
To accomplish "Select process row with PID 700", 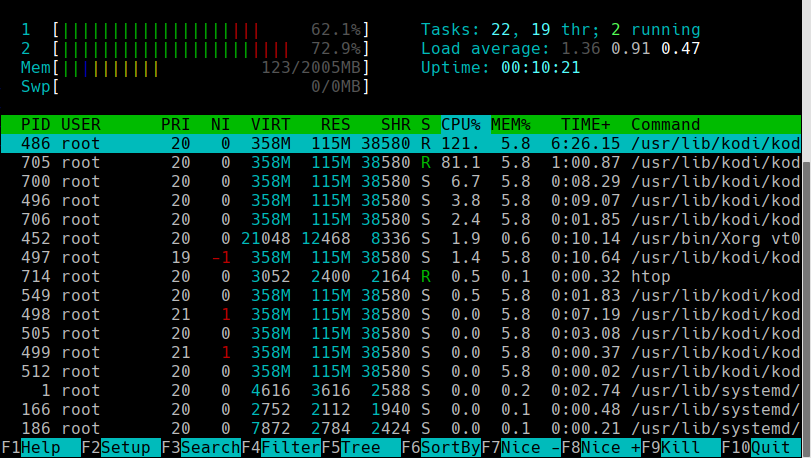I will point(401,181).
